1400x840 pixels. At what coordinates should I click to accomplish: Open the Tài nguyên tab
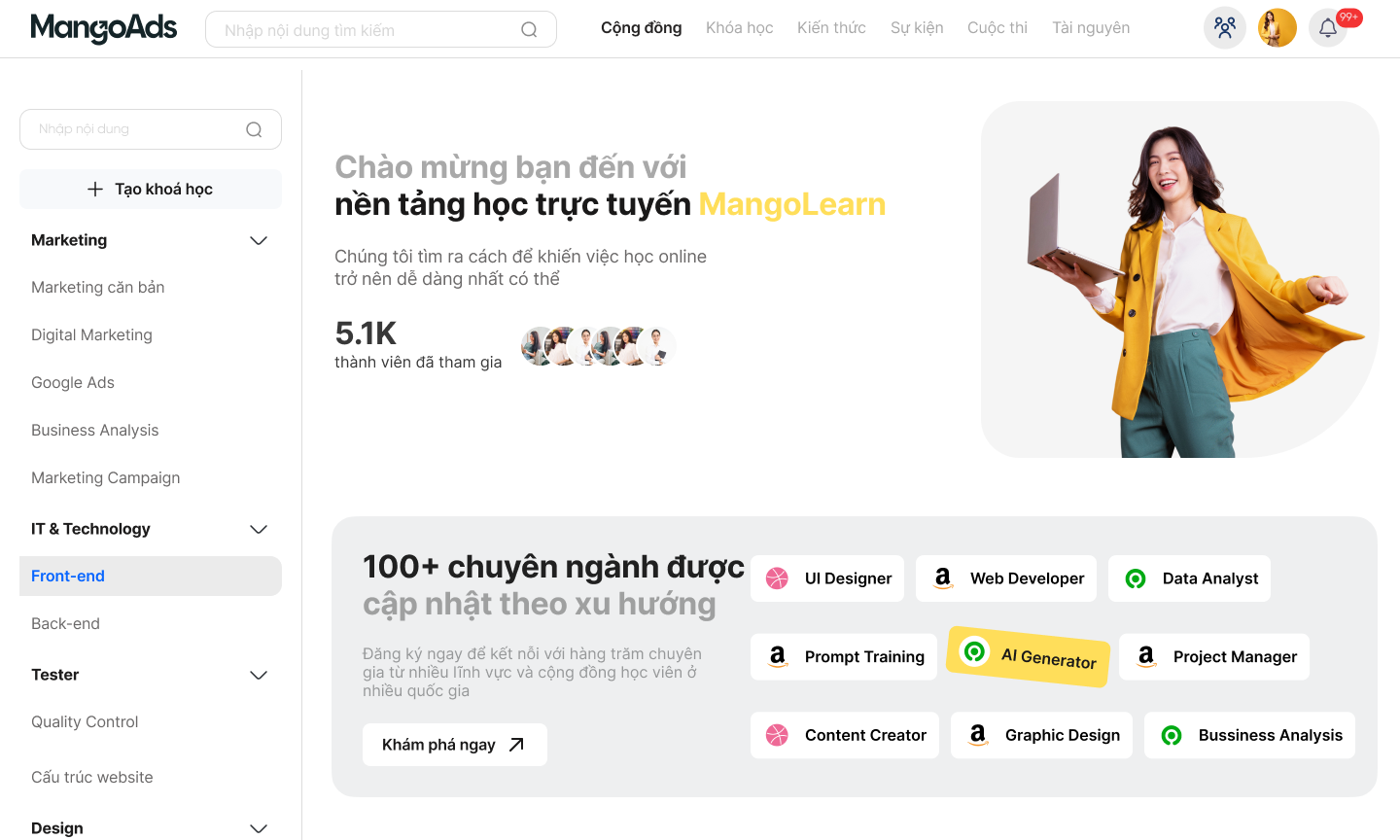[1091, 28]
